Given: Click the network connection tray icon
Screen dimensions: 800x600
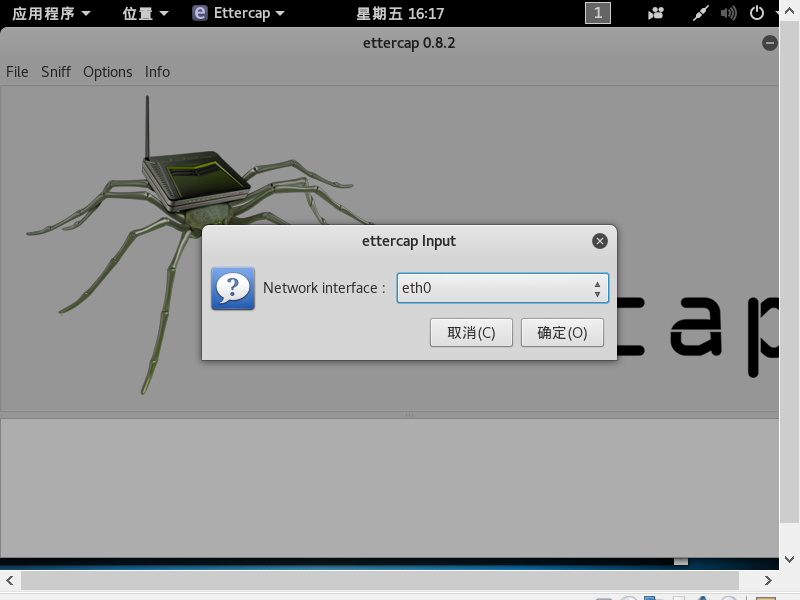Looking at the screenshot, I should point(701,13).
